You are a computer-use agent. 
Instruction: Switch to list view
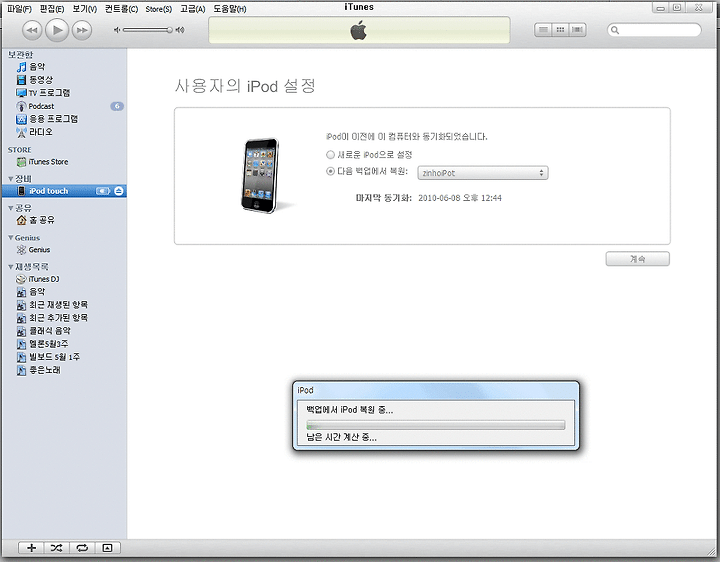[x=543, y=30]
